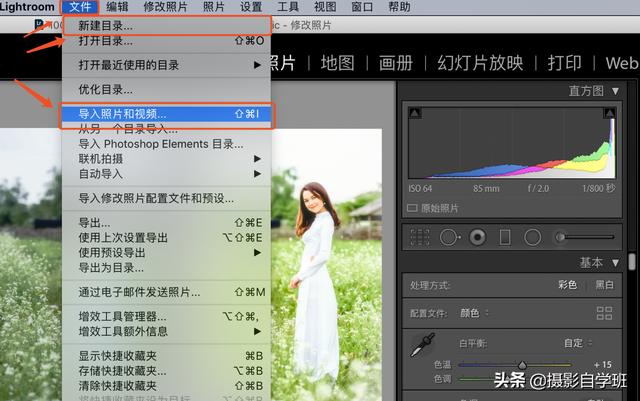Open the Lightroom application menu
The width and height of the screenshot is (640, 401).
click(x=27, y=7)
